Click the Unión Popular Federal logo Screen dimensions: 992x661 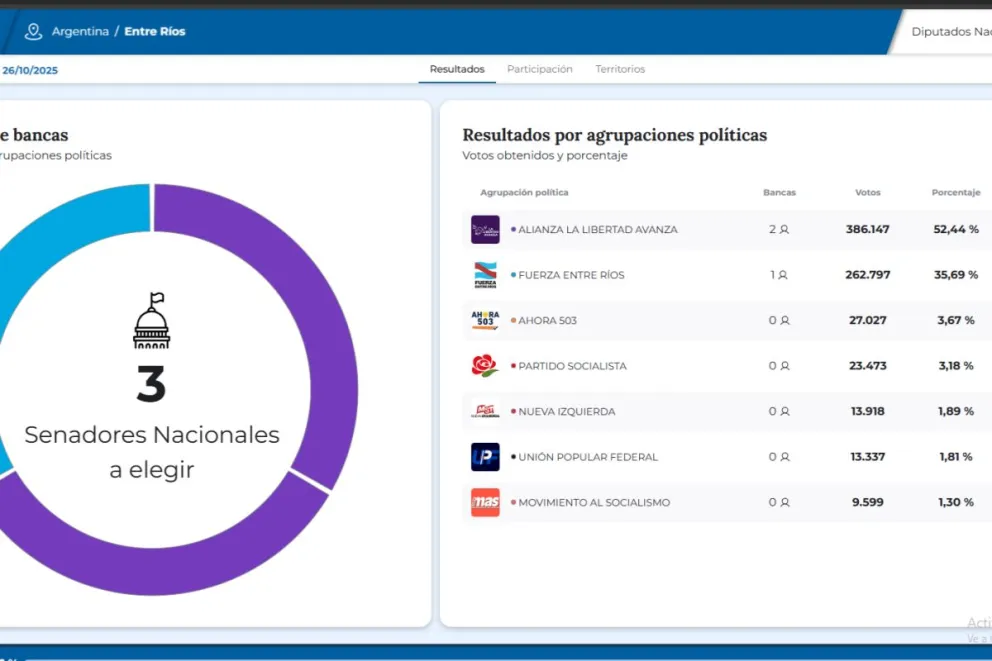(x=485, y=457)
